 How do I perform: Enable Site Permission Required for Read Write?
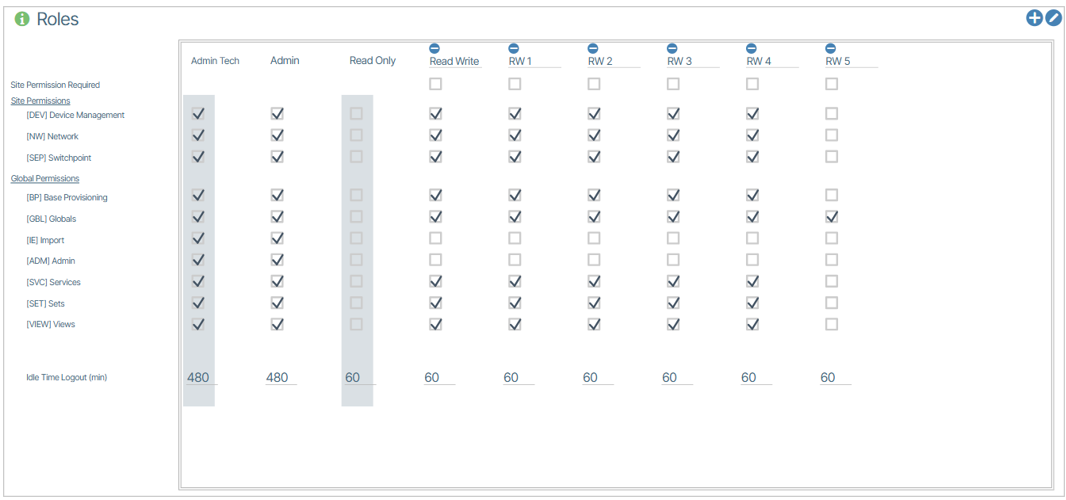pyautogui.click(x=435, y=85)
